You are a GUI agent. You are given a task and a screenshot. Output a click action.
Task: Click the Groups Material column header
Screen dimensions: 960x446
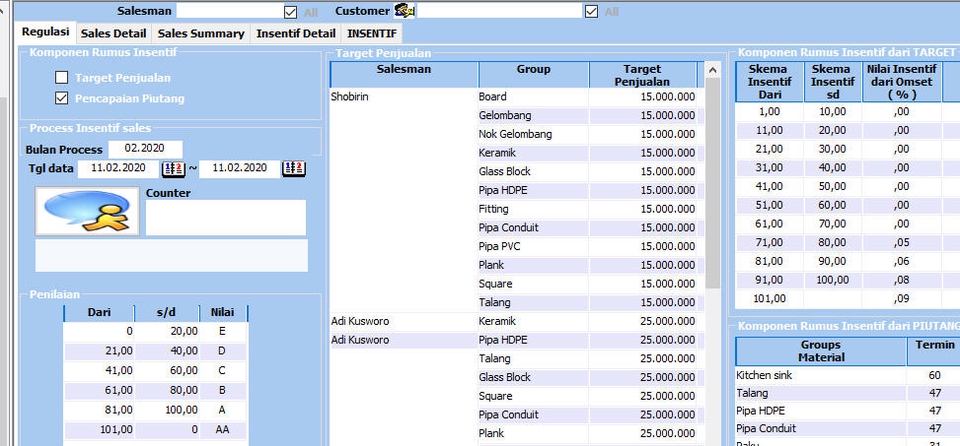point(820,351)
